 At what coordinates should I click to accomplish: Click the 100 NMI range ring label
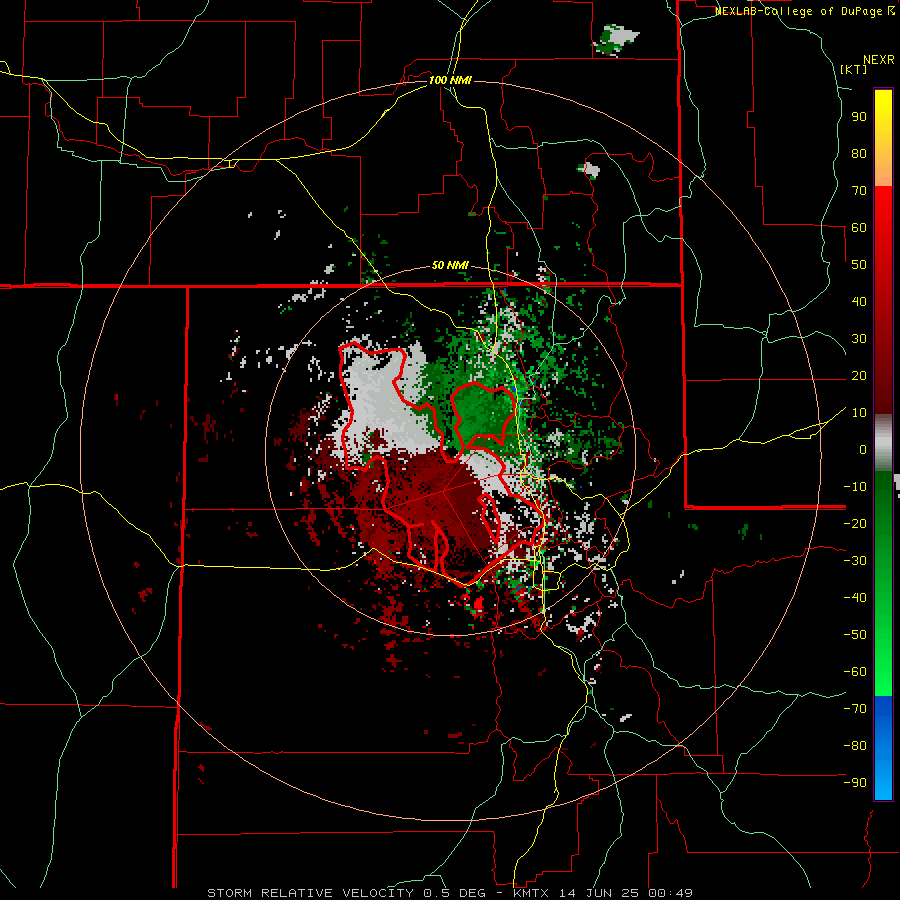tap(450, 80)
